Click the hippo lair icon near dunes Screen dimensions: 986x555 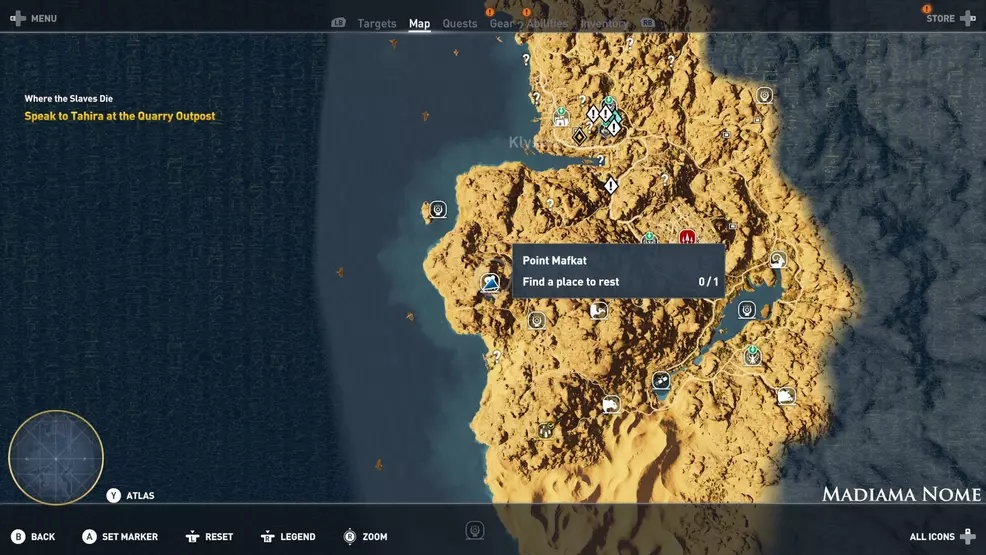pos(610,405)
